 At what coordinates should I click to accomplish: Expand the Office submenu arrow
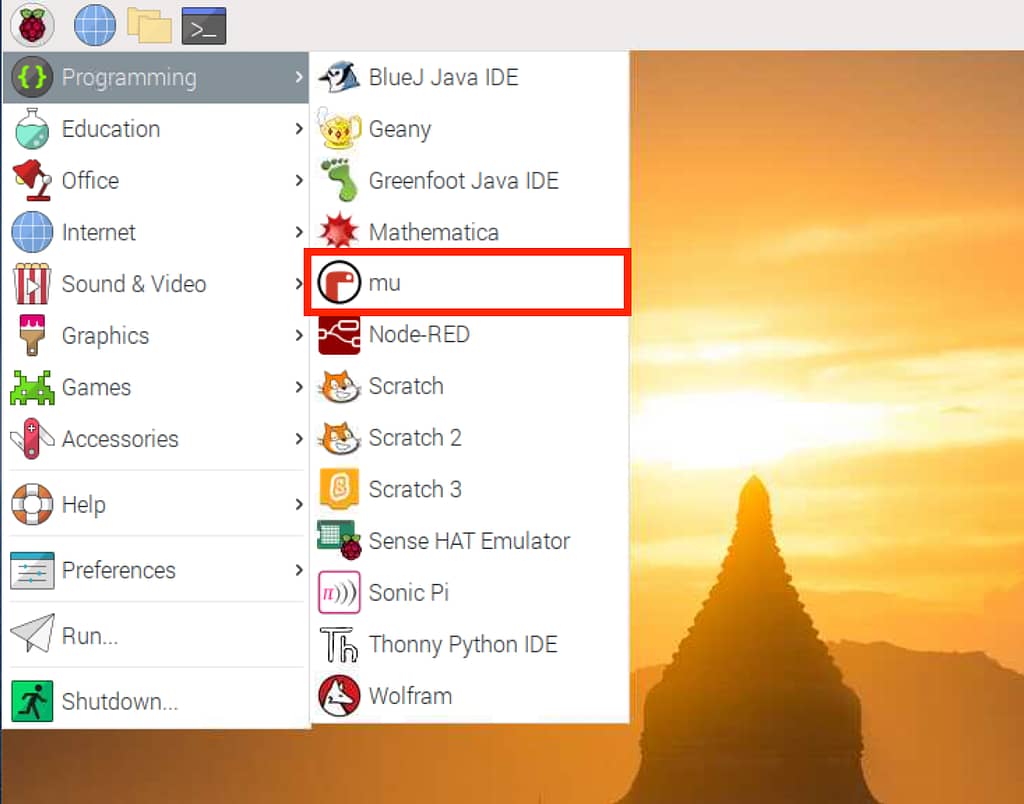pos(298,180)
